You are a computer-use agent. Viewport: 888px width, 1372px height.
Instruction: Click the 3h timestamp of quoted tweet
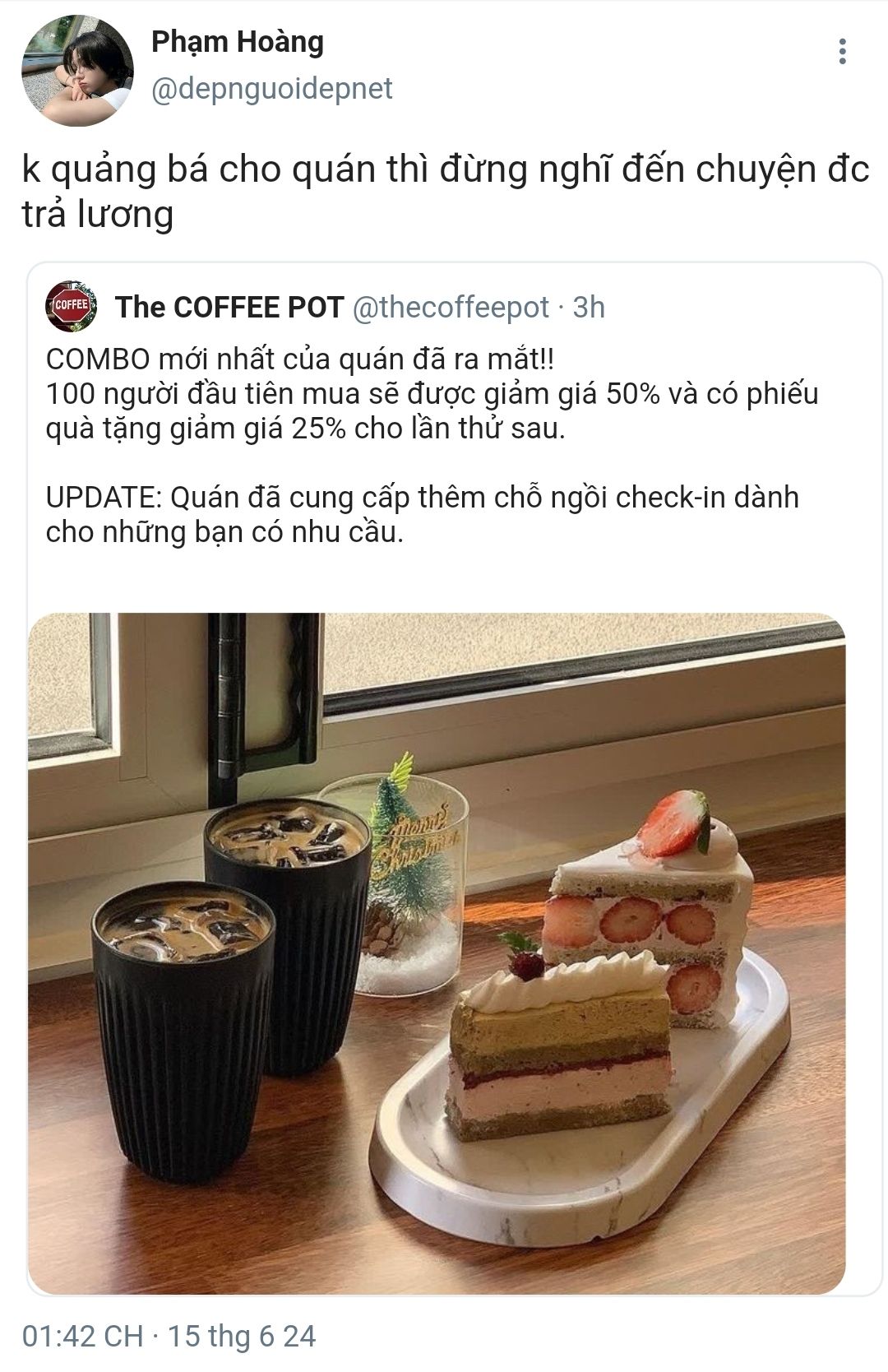pos(589,307)
